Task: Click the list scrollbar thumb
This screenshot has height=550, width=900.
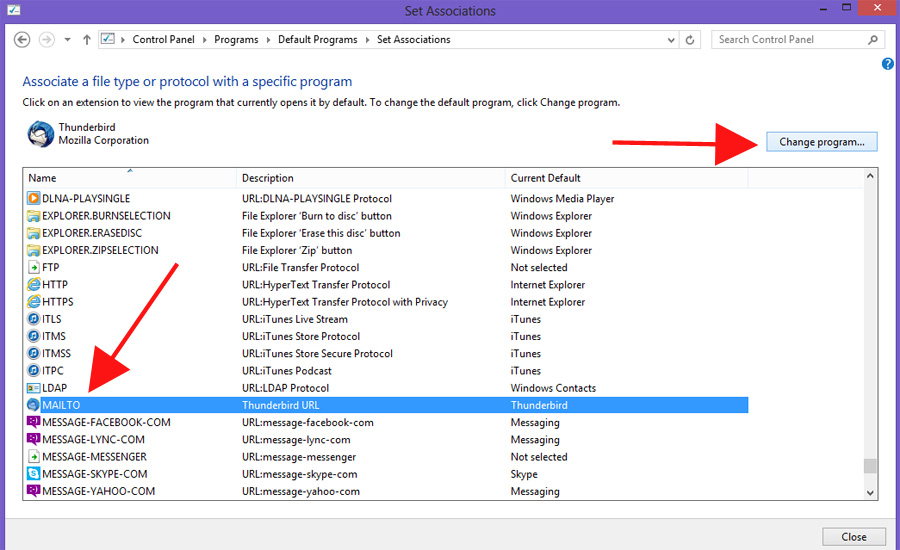Action: coord(870,466)
